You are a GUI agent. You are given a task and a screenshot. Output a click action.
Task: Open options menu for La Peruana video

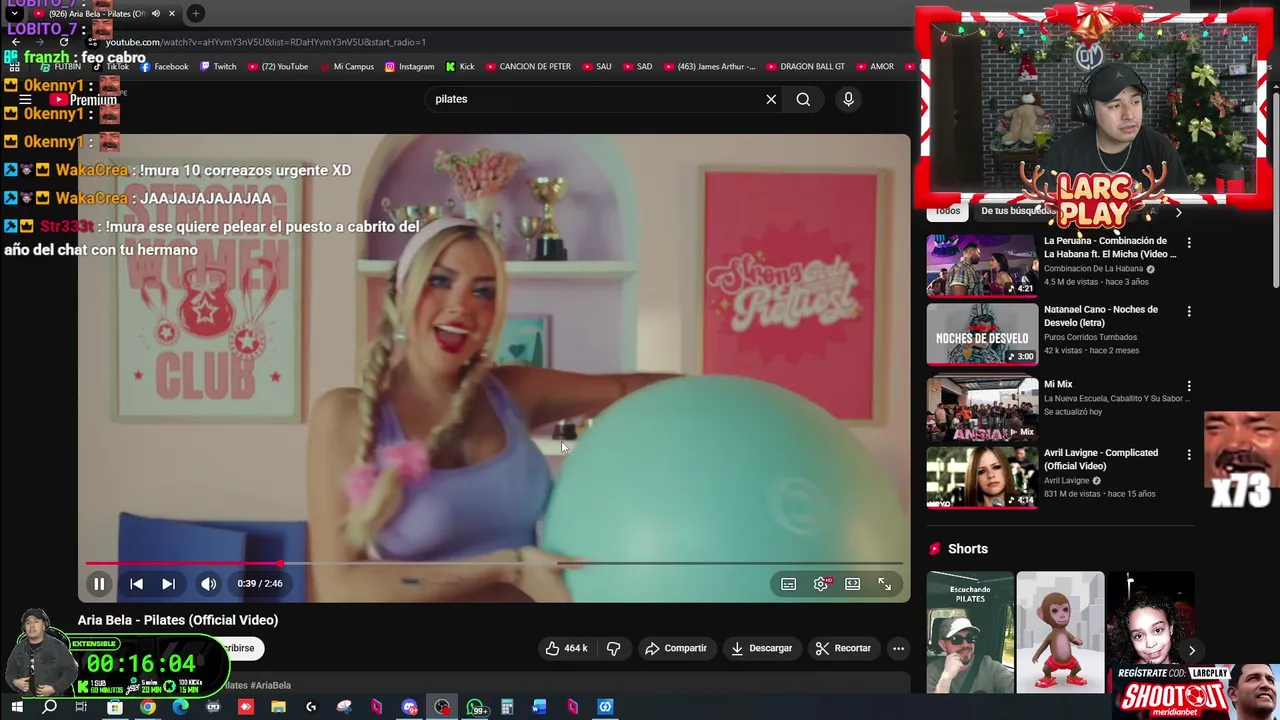tap(1189, 243)
